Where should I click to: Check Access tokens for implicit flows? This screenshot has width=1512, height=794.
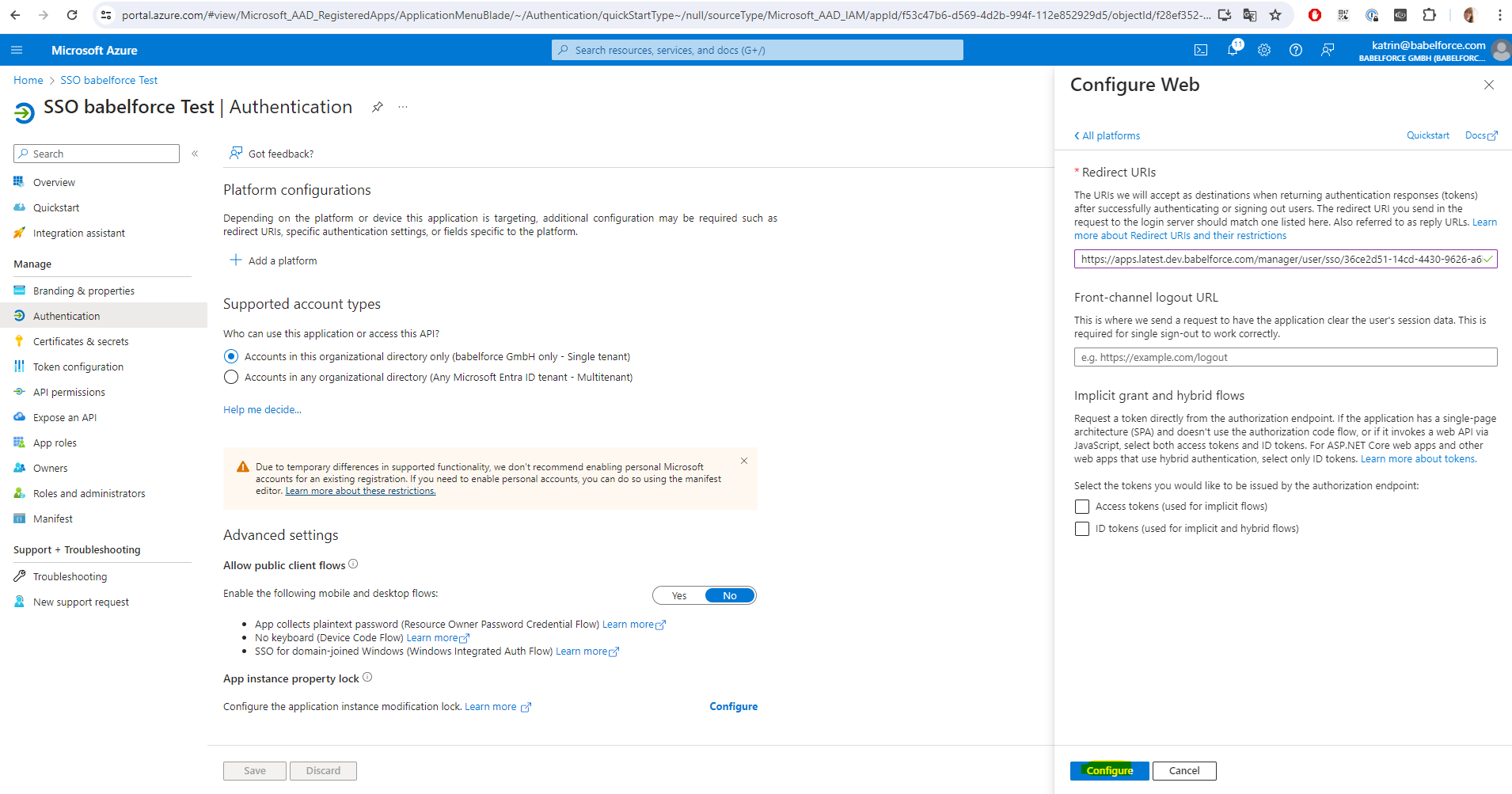point(1082,507)
